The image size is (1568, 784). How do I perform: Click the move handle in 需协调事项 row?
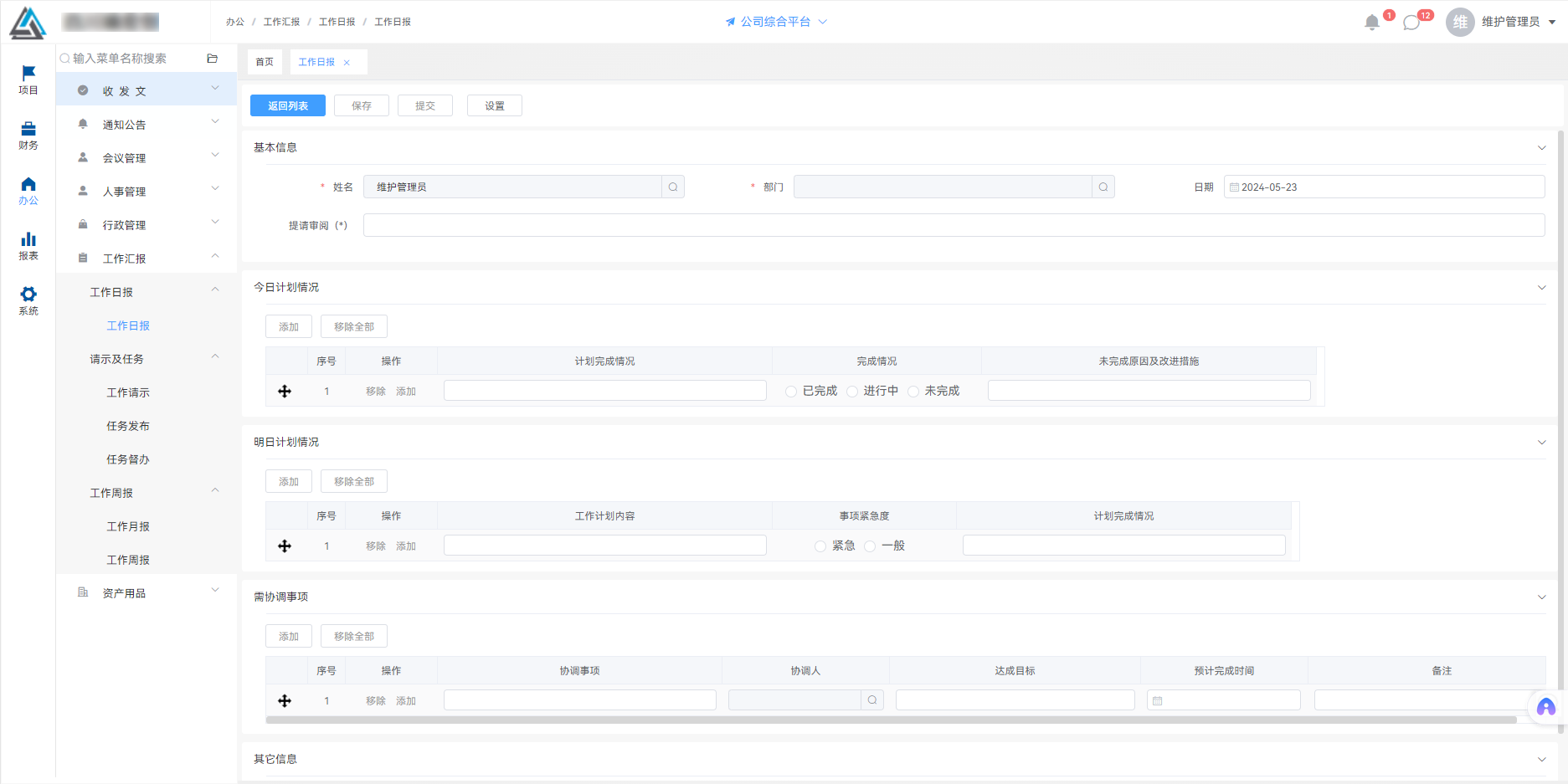285,701
